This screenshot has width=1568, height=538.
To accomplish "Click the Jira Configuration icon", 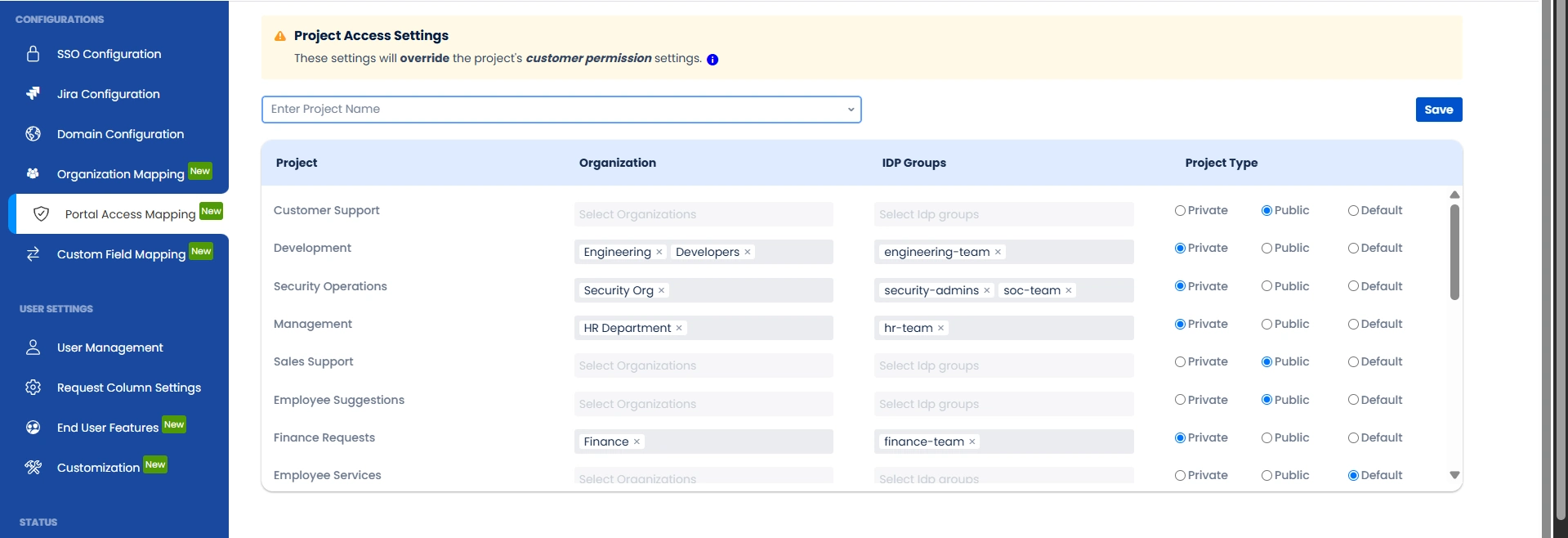I will click(x=33, y=93).
